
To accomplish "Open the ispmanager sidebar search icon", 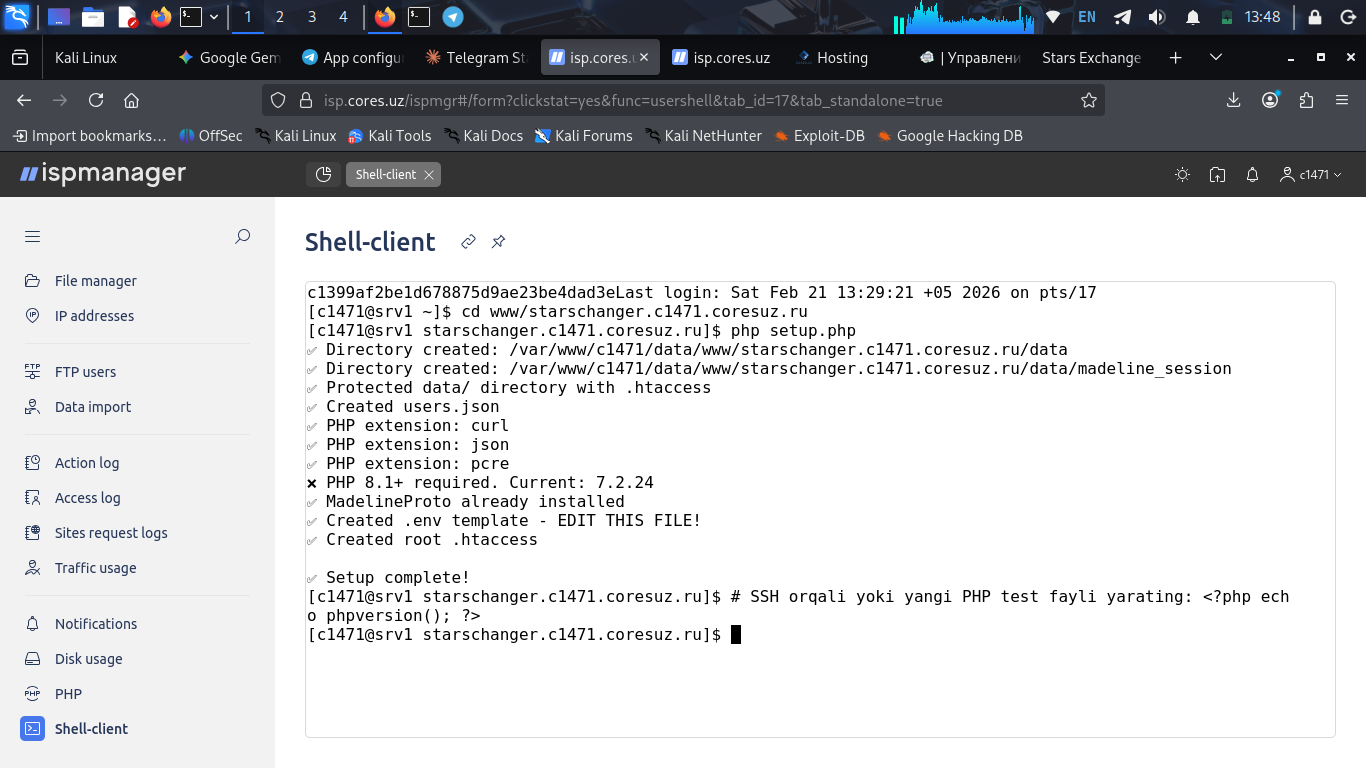I will tap(242, 237).
